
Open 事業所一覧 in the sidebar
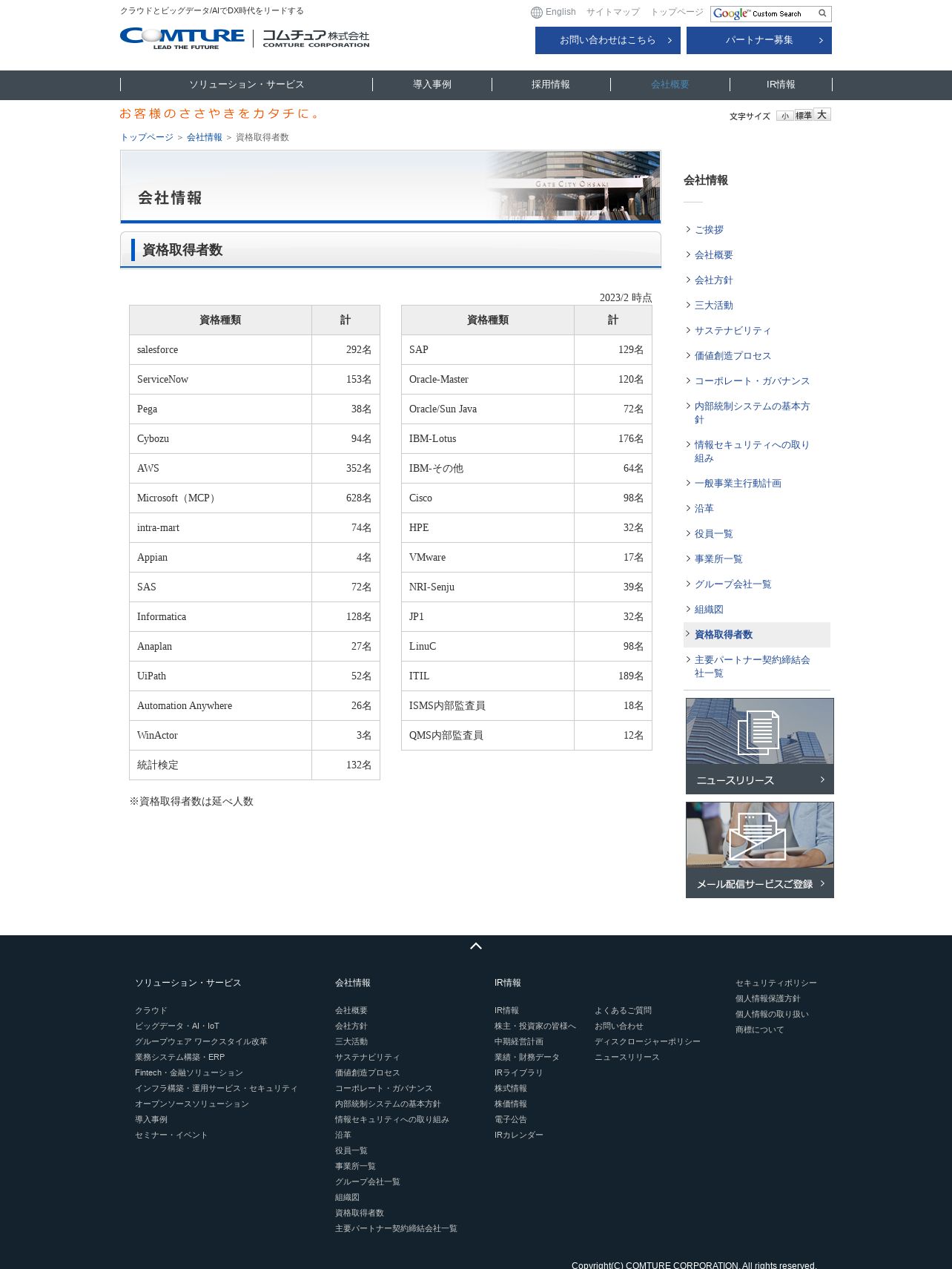click(x=718, y=559)
